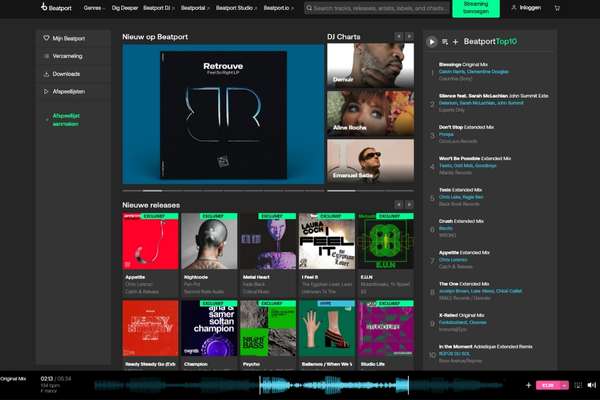
Task: Open the shopping cart icon
Action: (557, 8)
